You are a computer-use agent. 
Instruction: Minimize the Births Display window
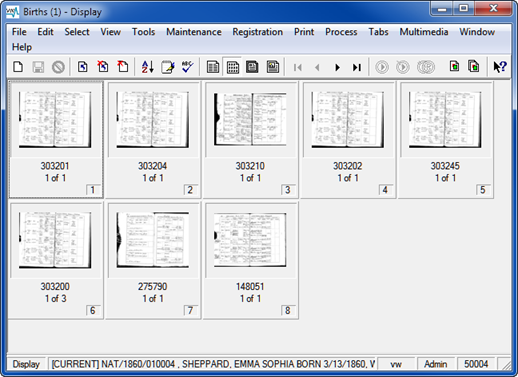point(442,9)
